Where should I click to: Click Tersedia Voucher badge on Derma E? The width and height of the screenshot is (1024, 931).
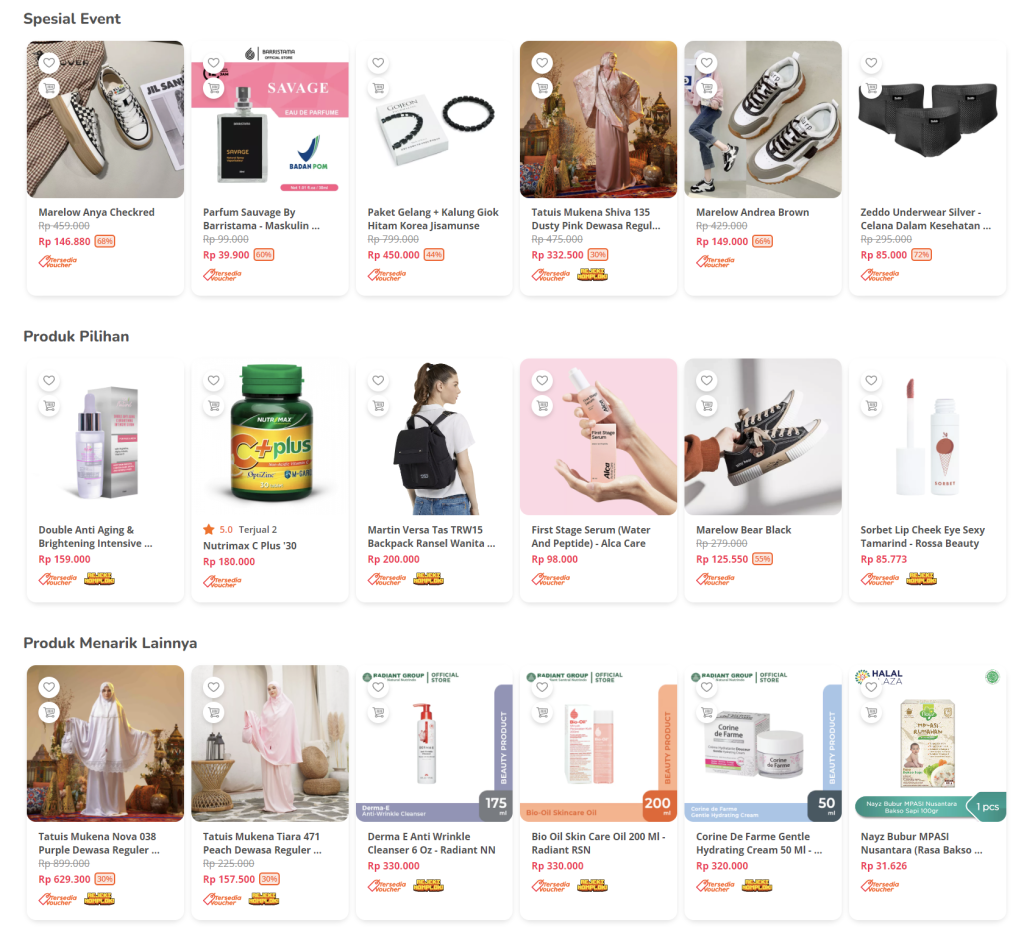click(x=387, y=886)
